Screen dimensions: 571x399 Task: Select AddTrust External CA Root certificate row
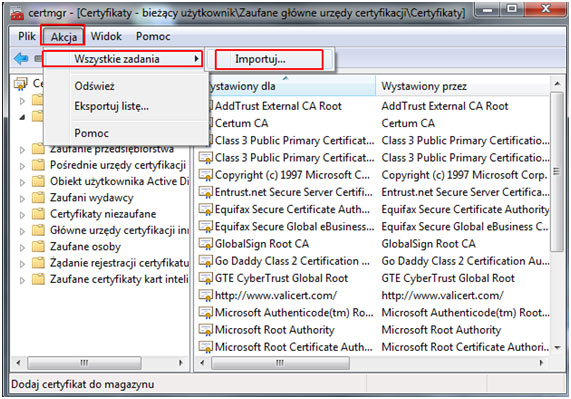(279, 106)
